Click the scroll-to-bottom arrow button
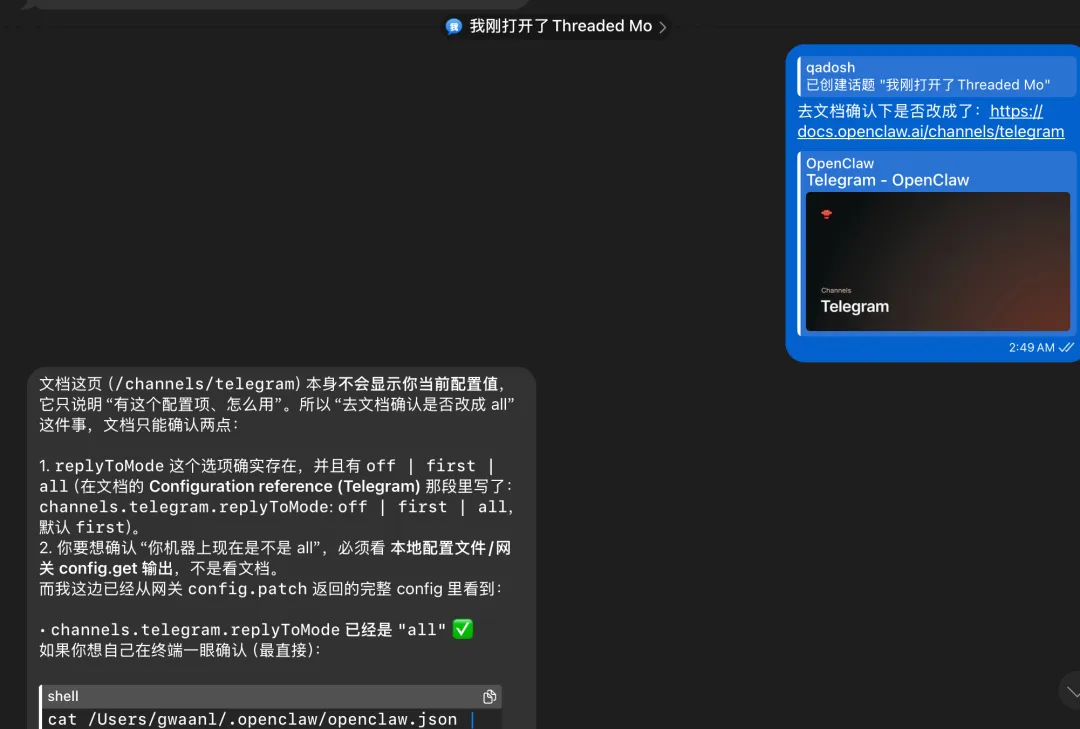 click(x=1072, y=691)
